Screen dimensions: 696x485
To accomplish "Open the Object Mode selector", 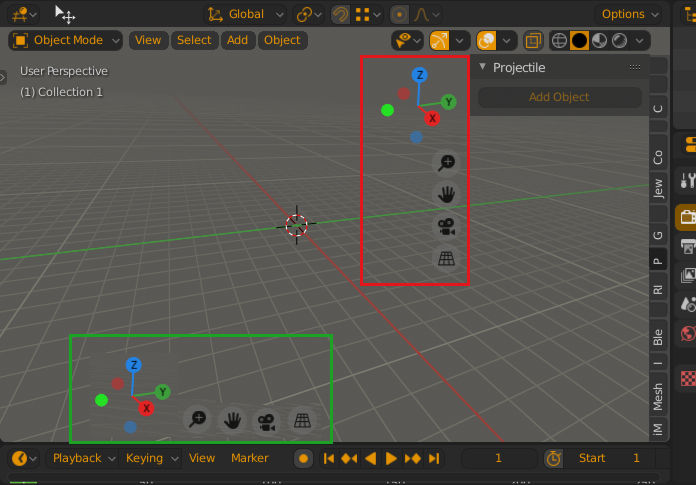I will [x=65, y=40].
